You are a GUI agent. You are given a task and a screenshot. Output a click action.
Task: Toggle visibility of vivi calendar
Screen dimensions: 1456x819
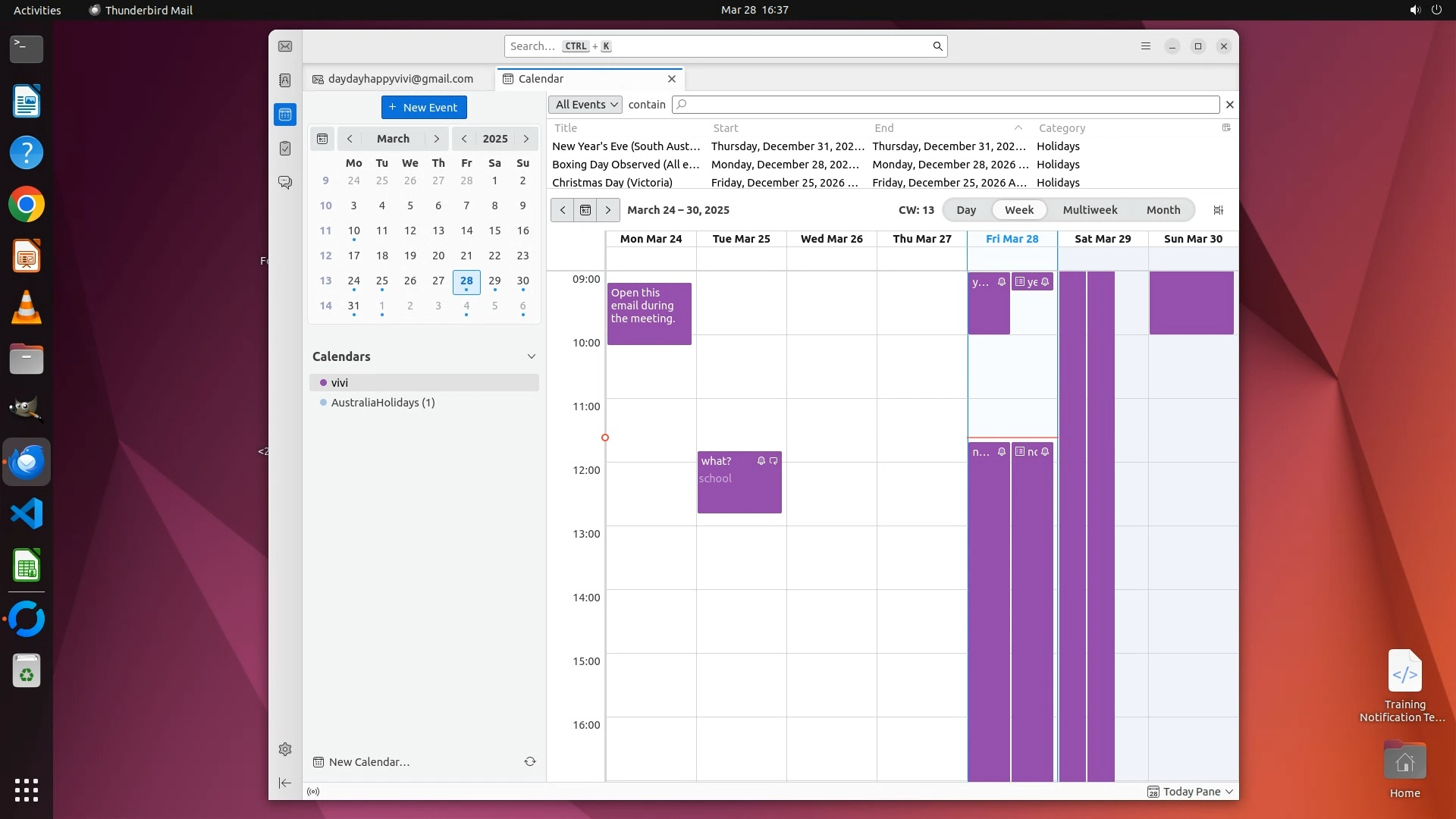(324, 383)
